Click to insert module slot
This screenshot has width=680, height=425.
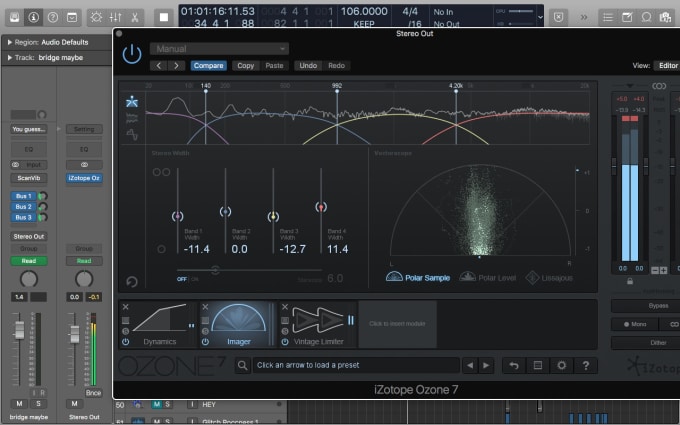coord(397,324)
